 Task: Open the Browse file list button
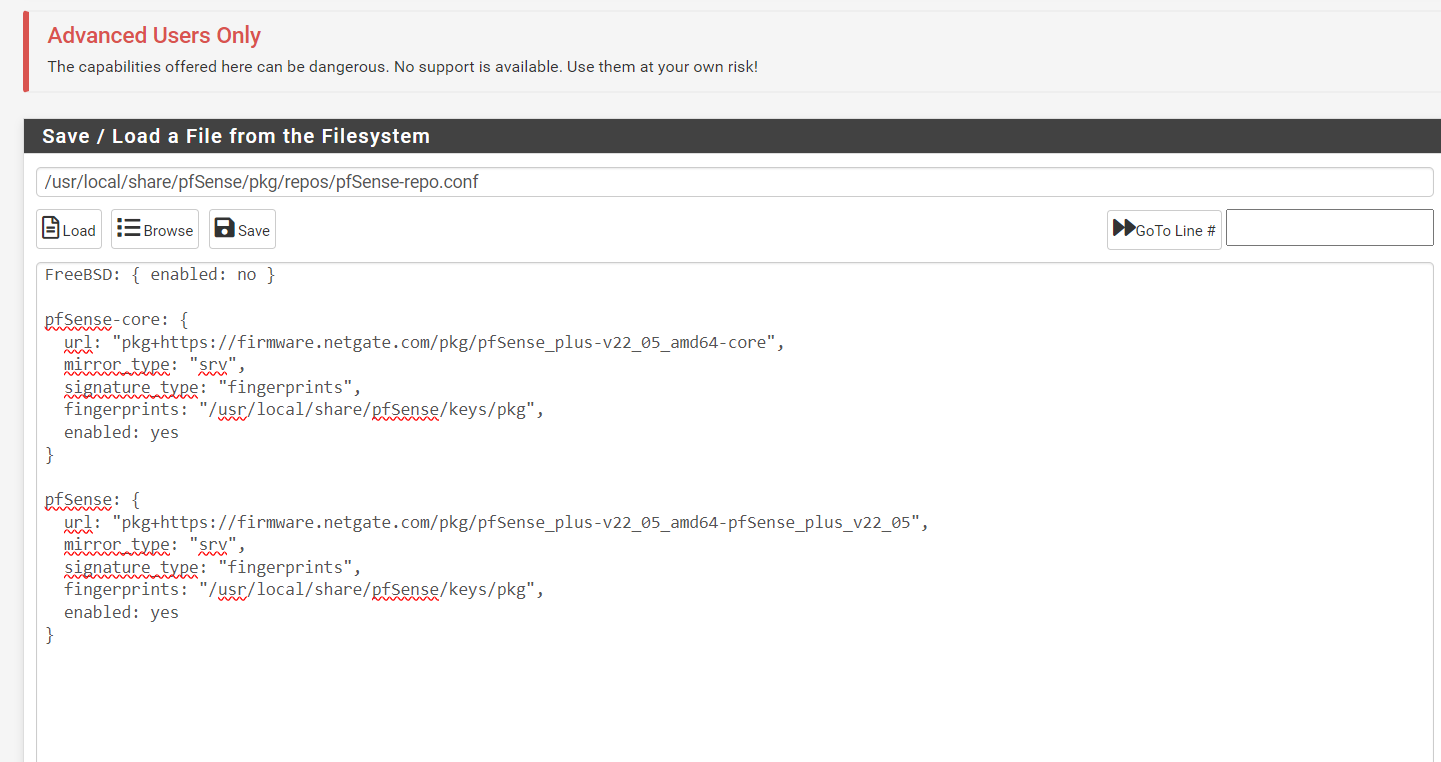click(155, 229)
